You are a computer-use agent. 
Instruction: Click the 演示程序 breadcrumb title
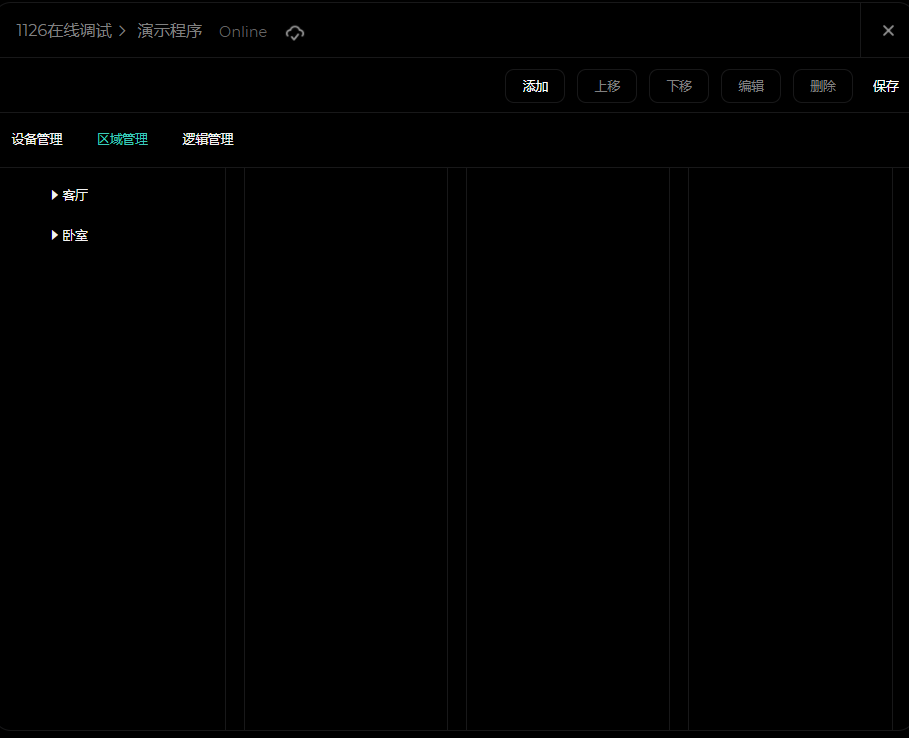(170, 31)
